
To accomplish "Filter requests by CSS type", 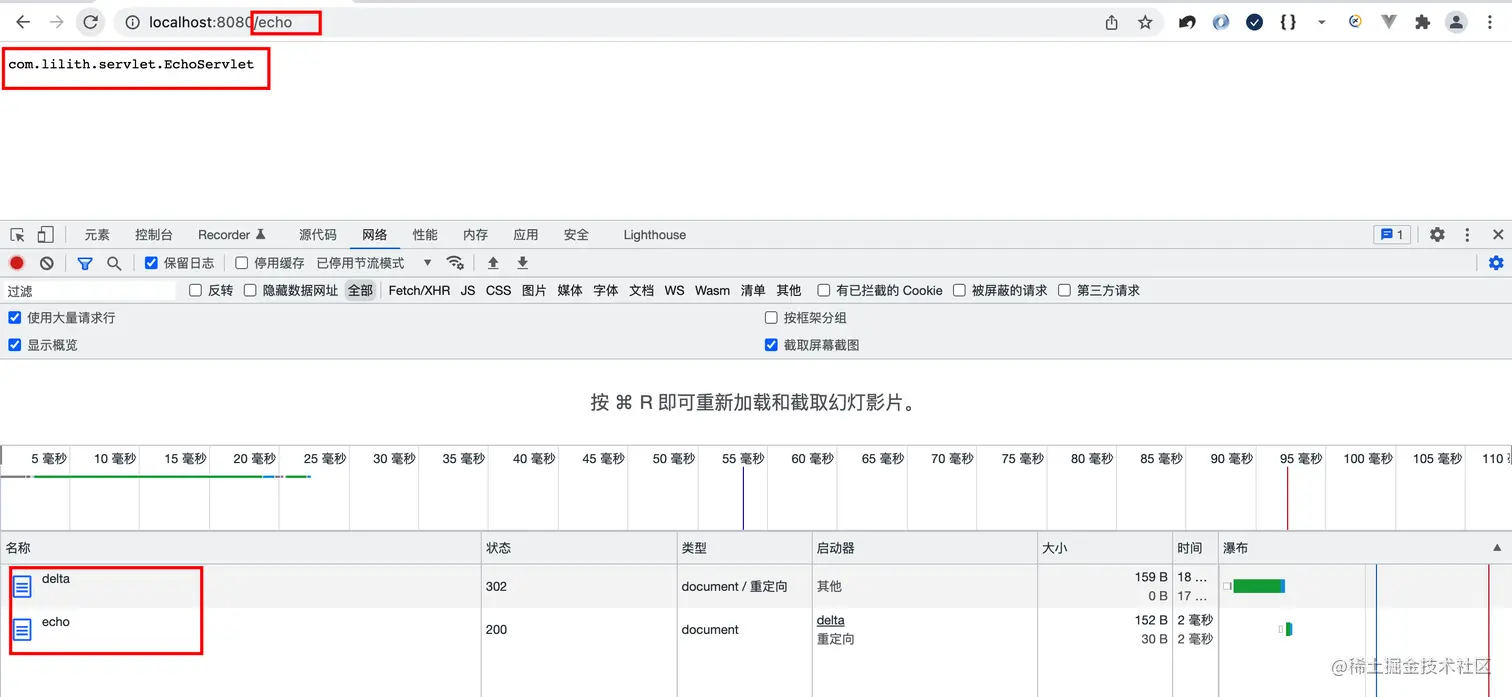I will pos(498,290).
